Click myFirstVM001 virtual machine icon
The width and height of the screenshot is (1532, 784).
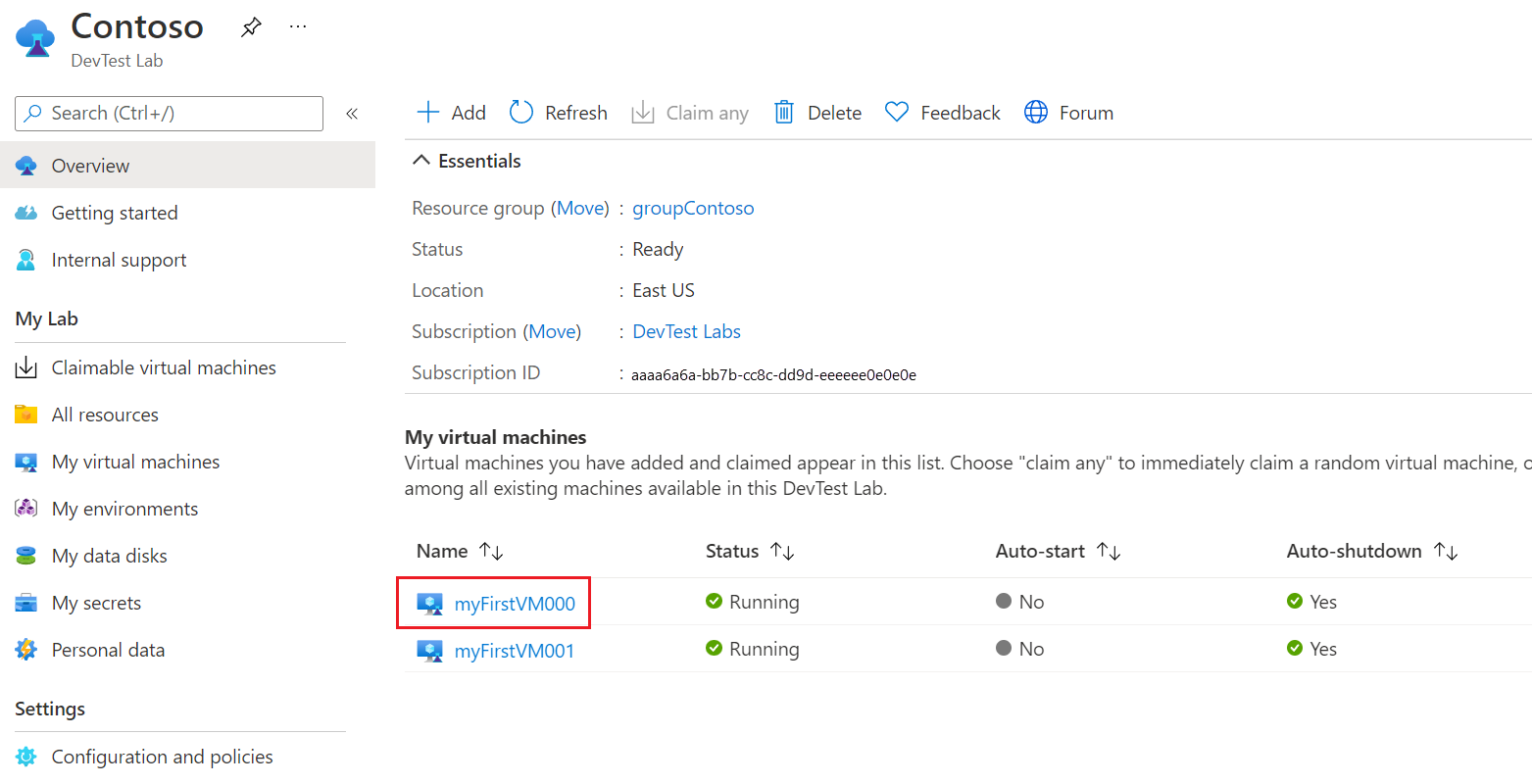pos(429,651)
